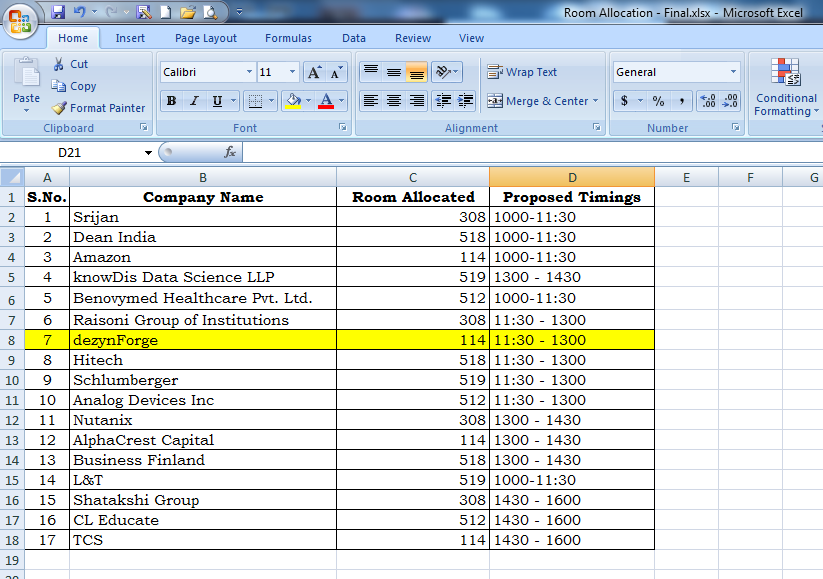Open the Data tab
The height and width of the screenshot is (579, 823).
(354, 38)
